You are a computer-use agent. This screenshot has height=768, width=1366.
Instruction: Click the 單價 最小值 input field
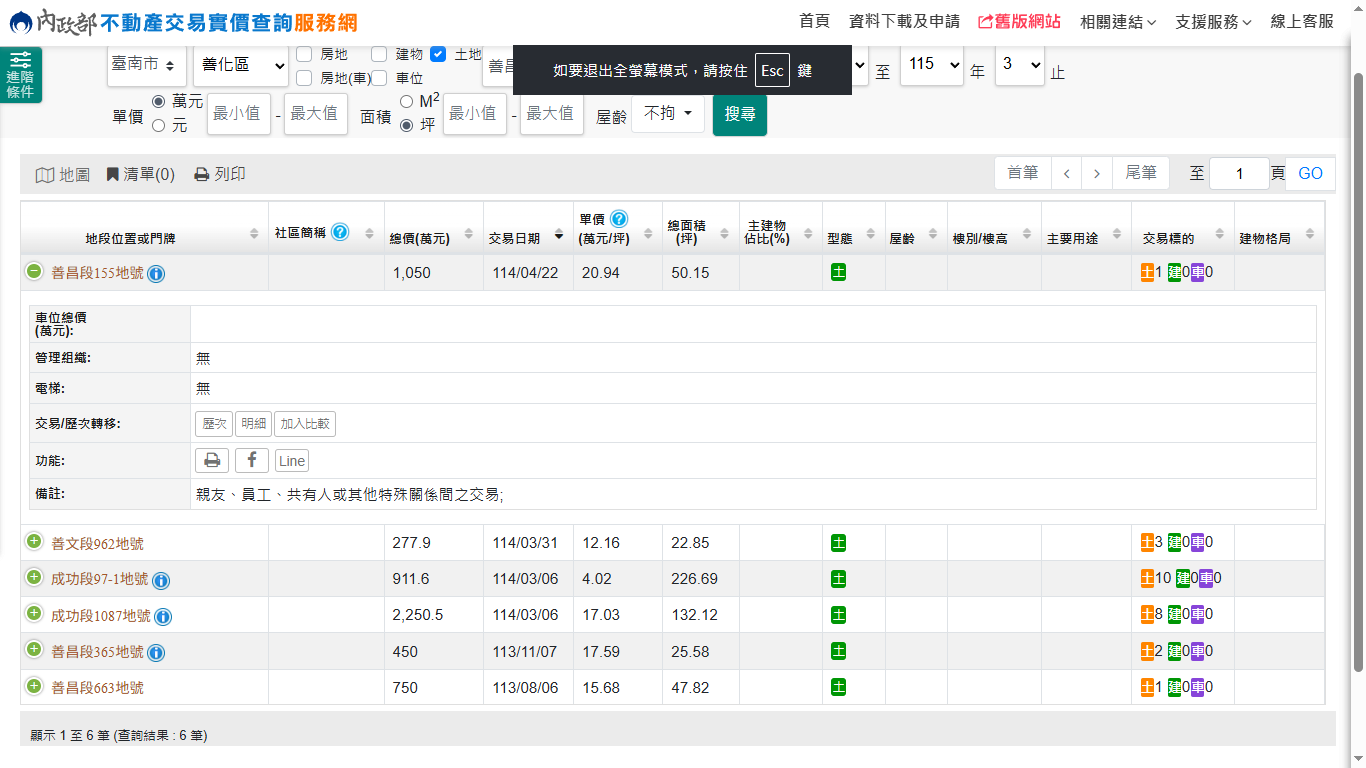pos(239,114)
